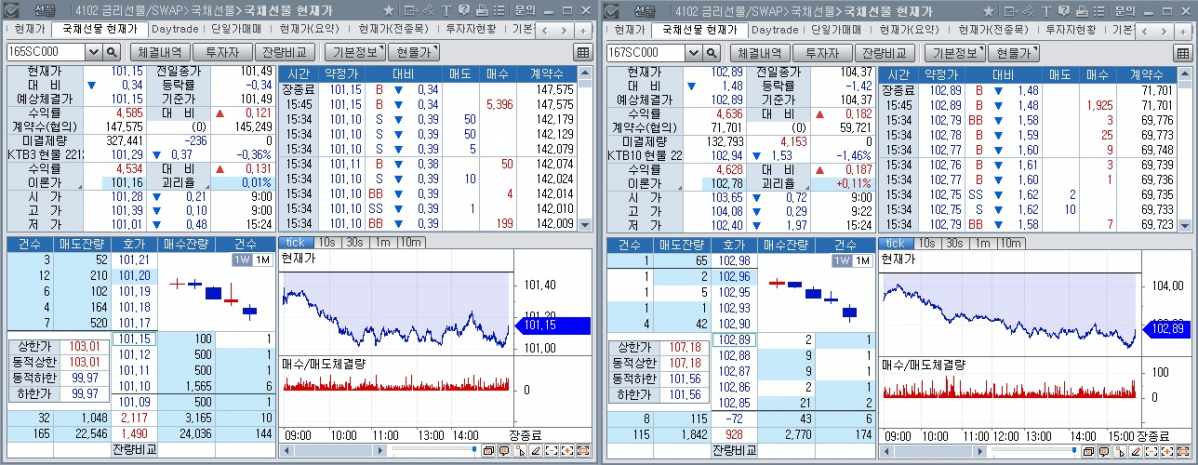Open symbol code dropdown for 167SC000
1198x465 pixels.
point(693,53)
